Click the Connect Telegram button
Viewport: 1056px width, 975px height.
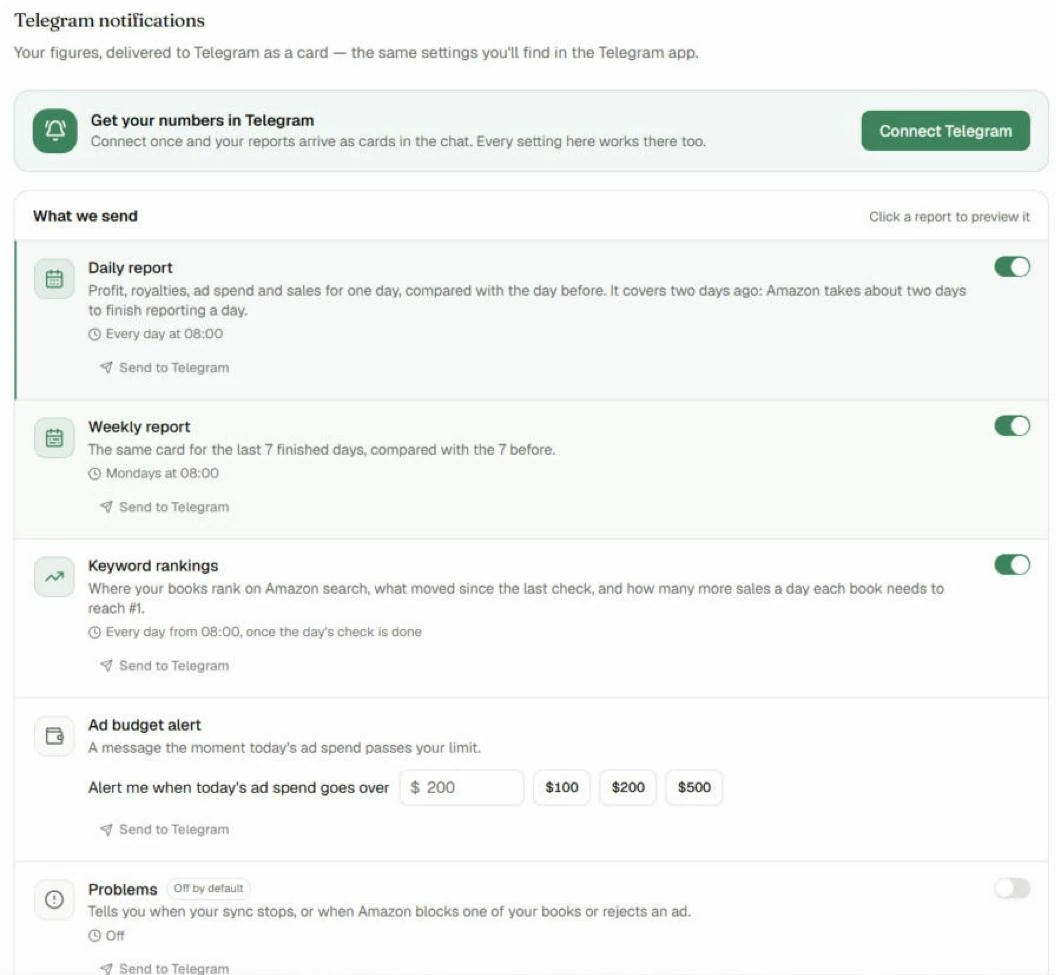pyautogui.click(x=946, y=131)
